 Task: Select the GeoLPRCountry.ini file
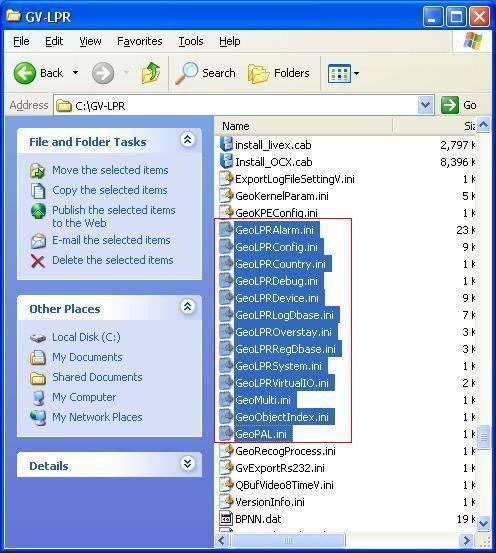pyautogui.click(x=280, y=264)
